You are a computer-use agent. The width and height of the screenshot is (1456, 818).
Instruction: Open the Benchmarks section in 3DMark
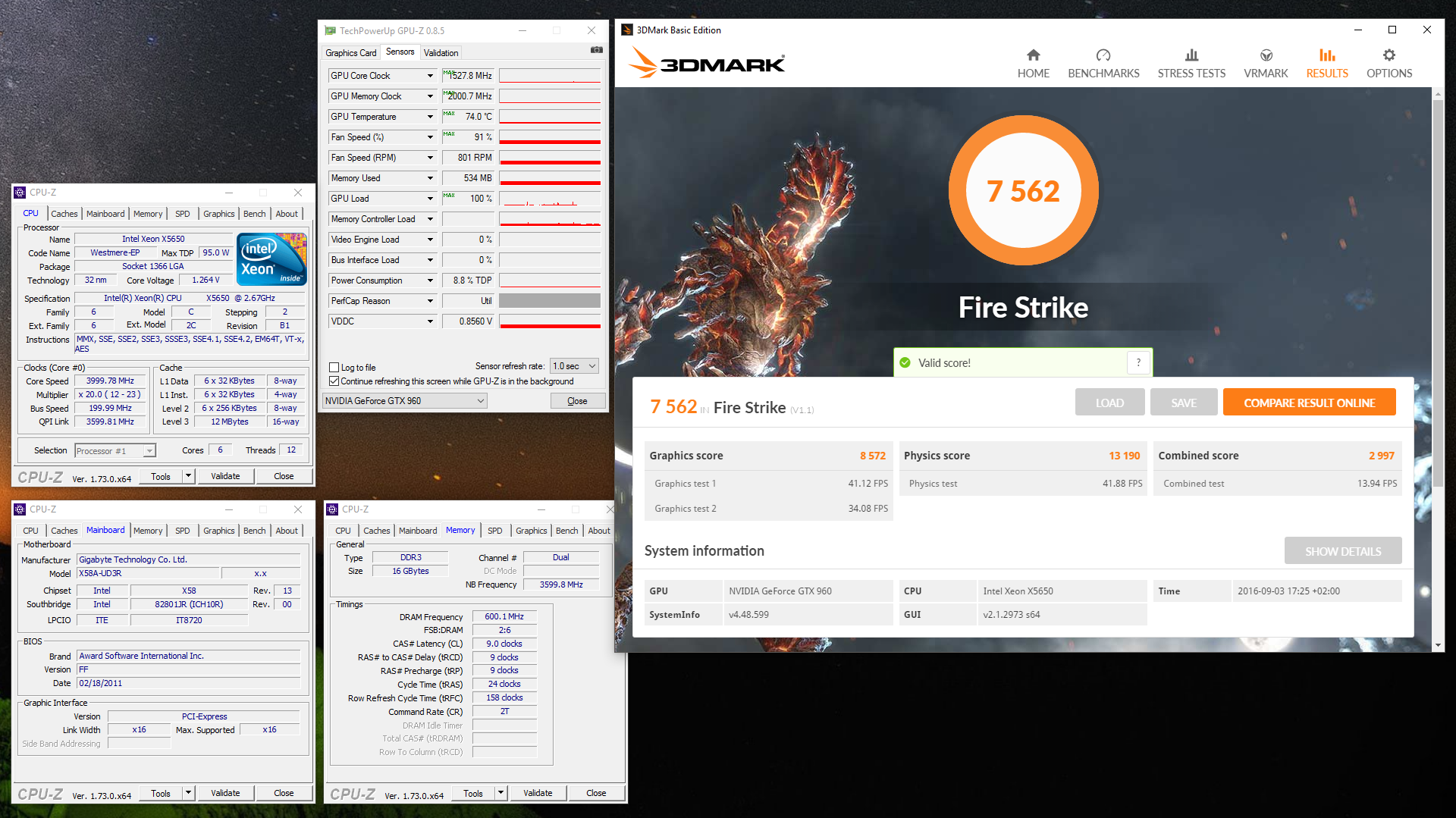pos(1103,64)
